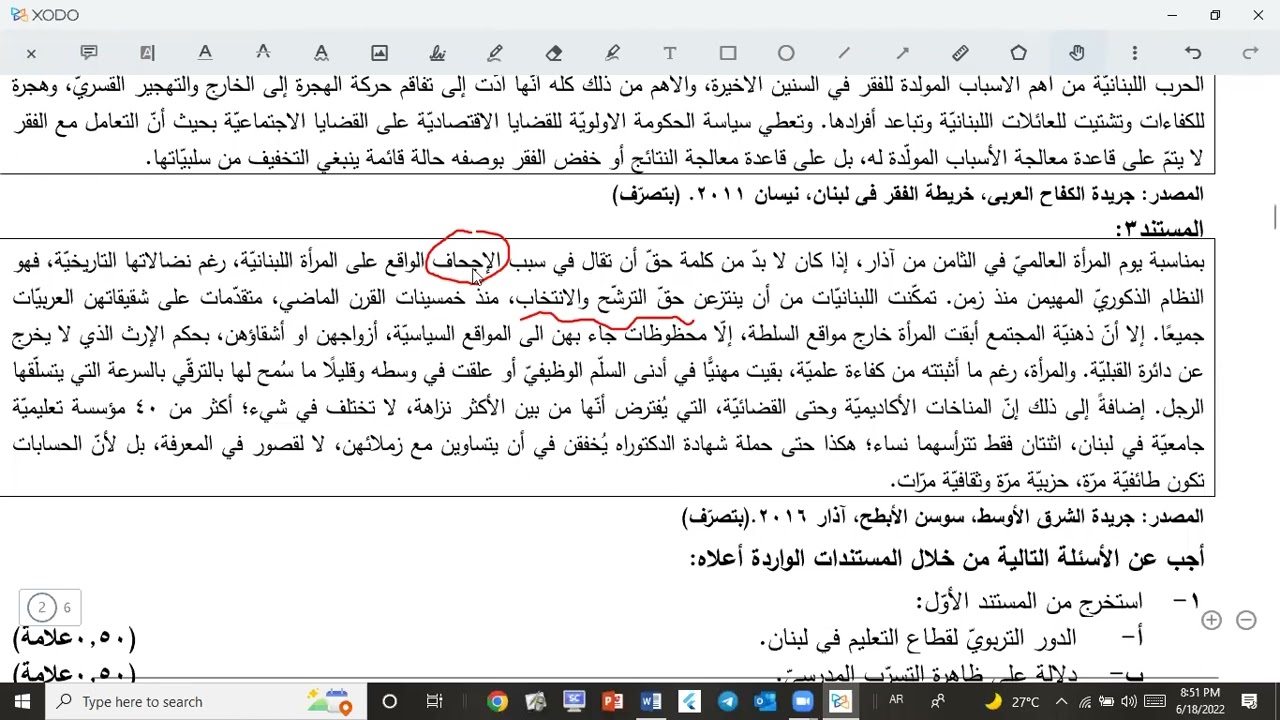This screenshot has width=1280, height=720.
Task: Select the ellipse shape tool
Action: [x=786, y=53]
